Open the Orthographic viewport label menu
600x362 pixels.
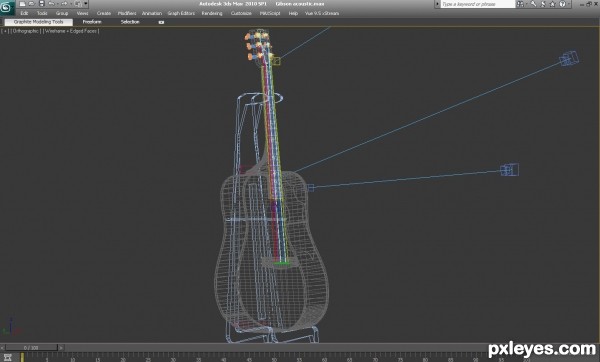(26, 31)
